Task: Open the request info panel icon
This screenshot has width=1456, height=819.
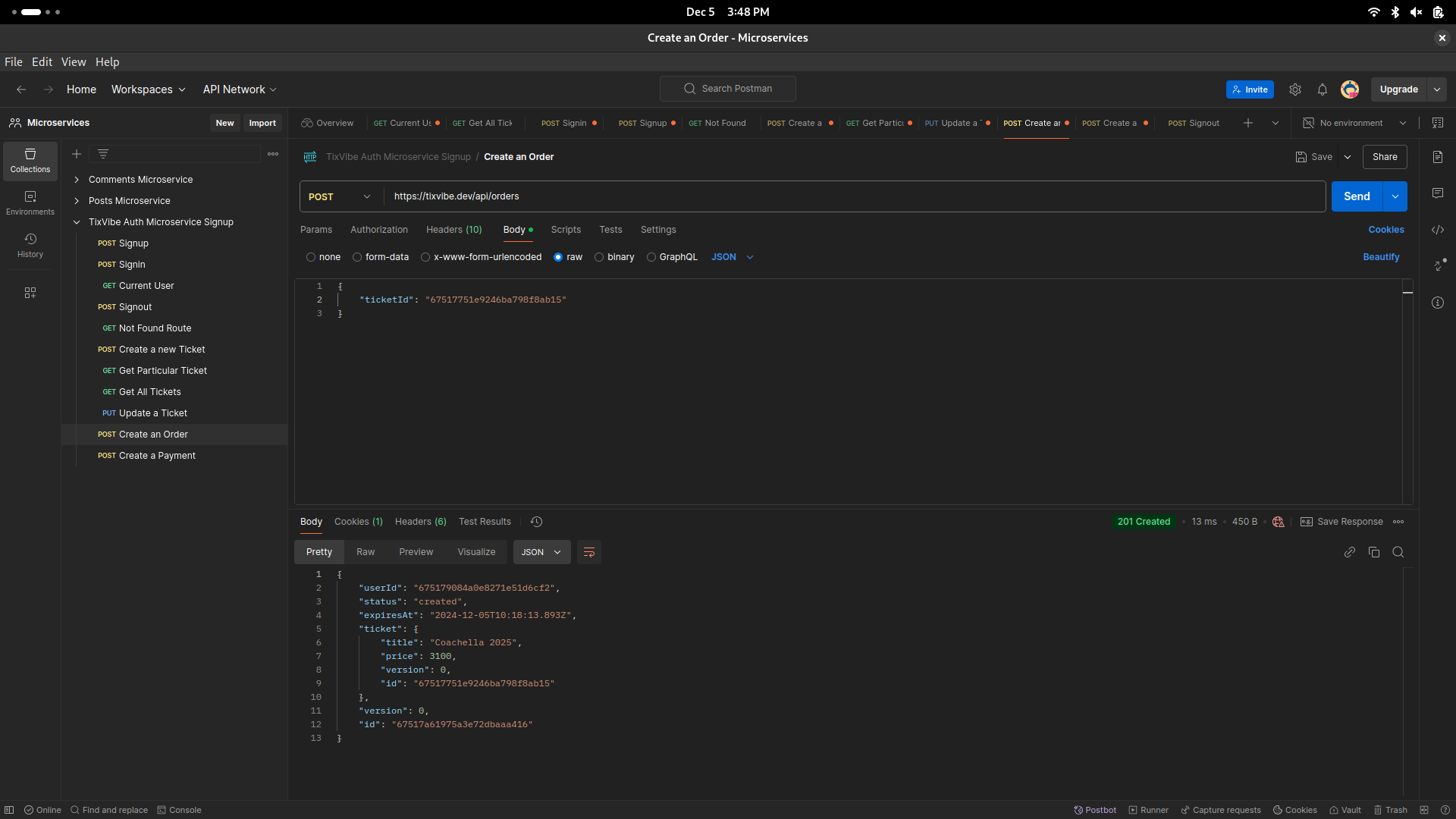Action: [x=1438, y=303]
